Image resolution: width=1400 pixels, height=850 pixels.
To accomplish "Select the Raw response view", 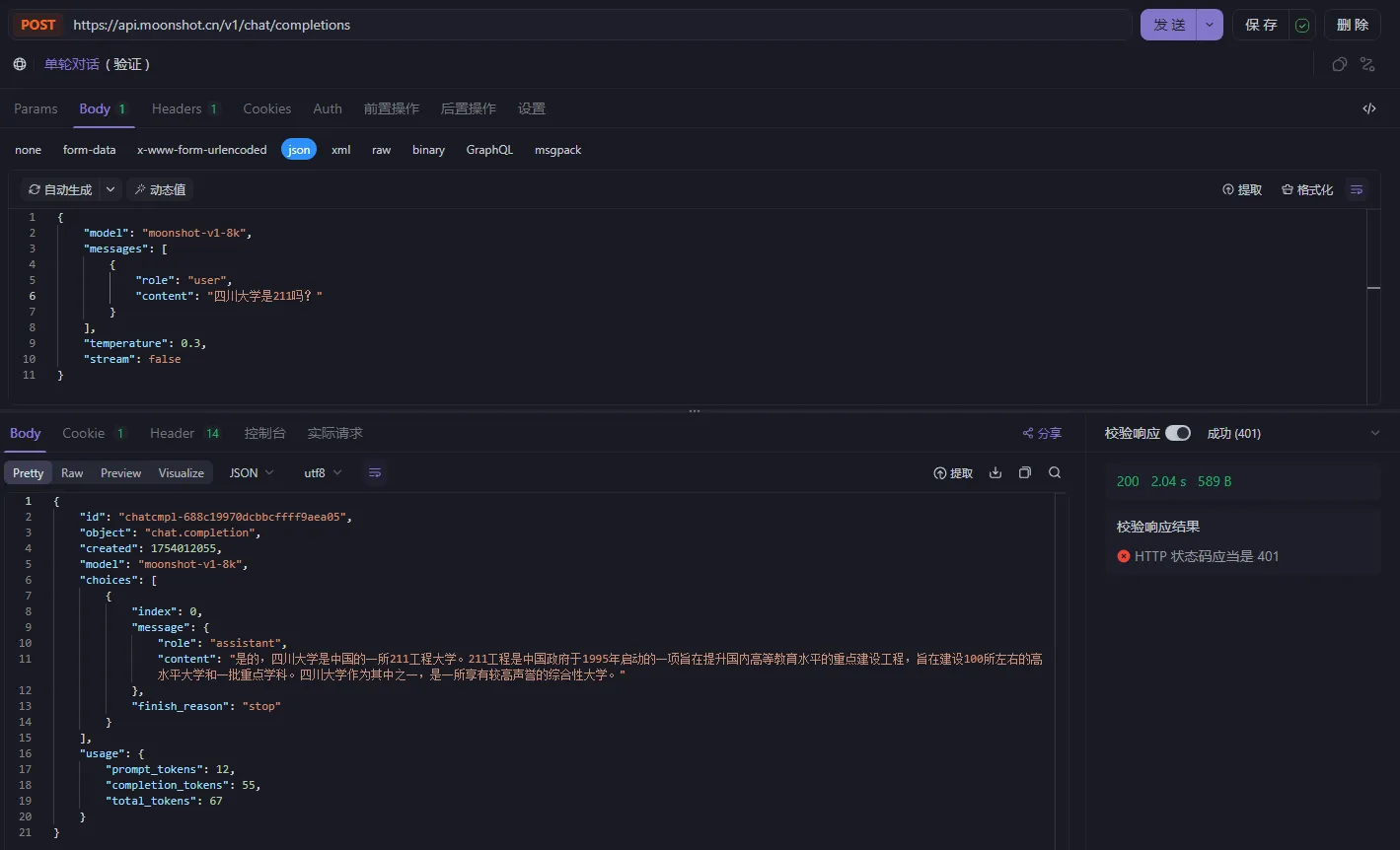I will pos(72,473).
